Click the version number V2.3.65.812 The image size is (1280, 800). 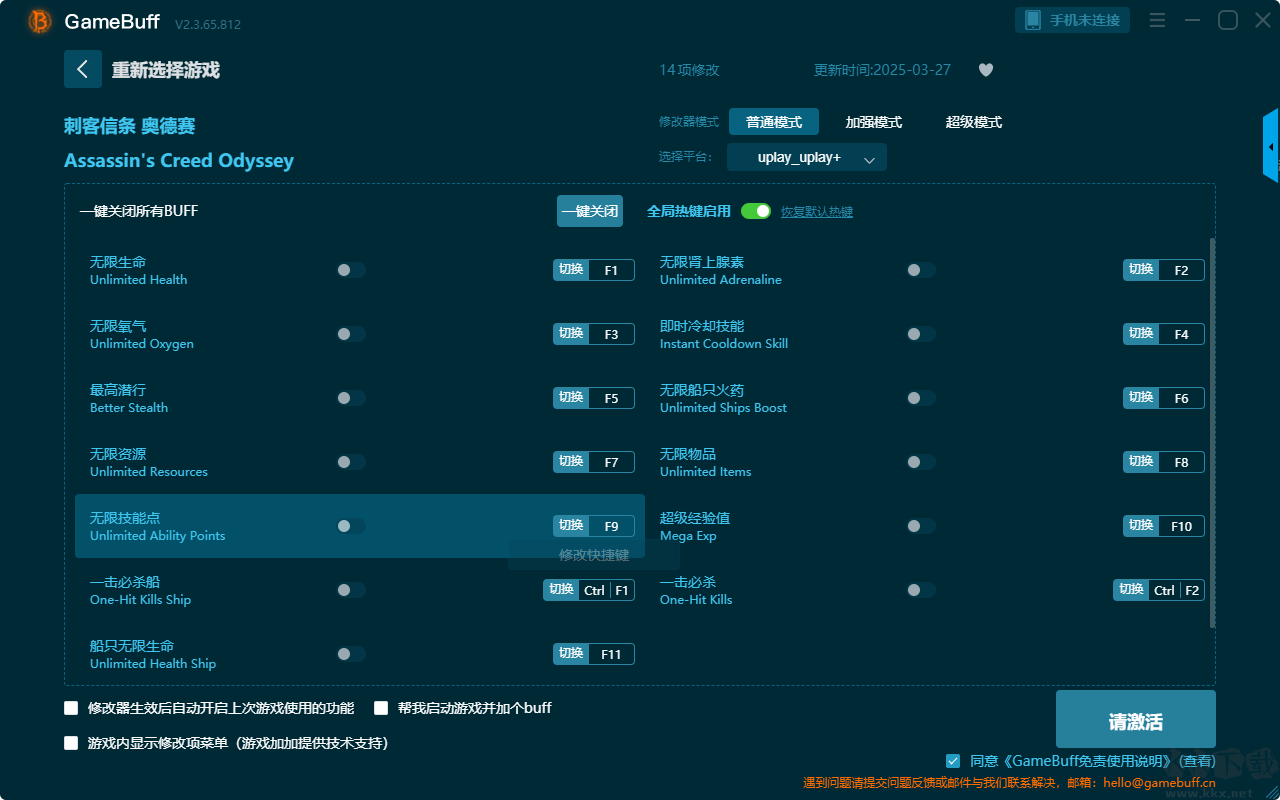coord(208,24)
